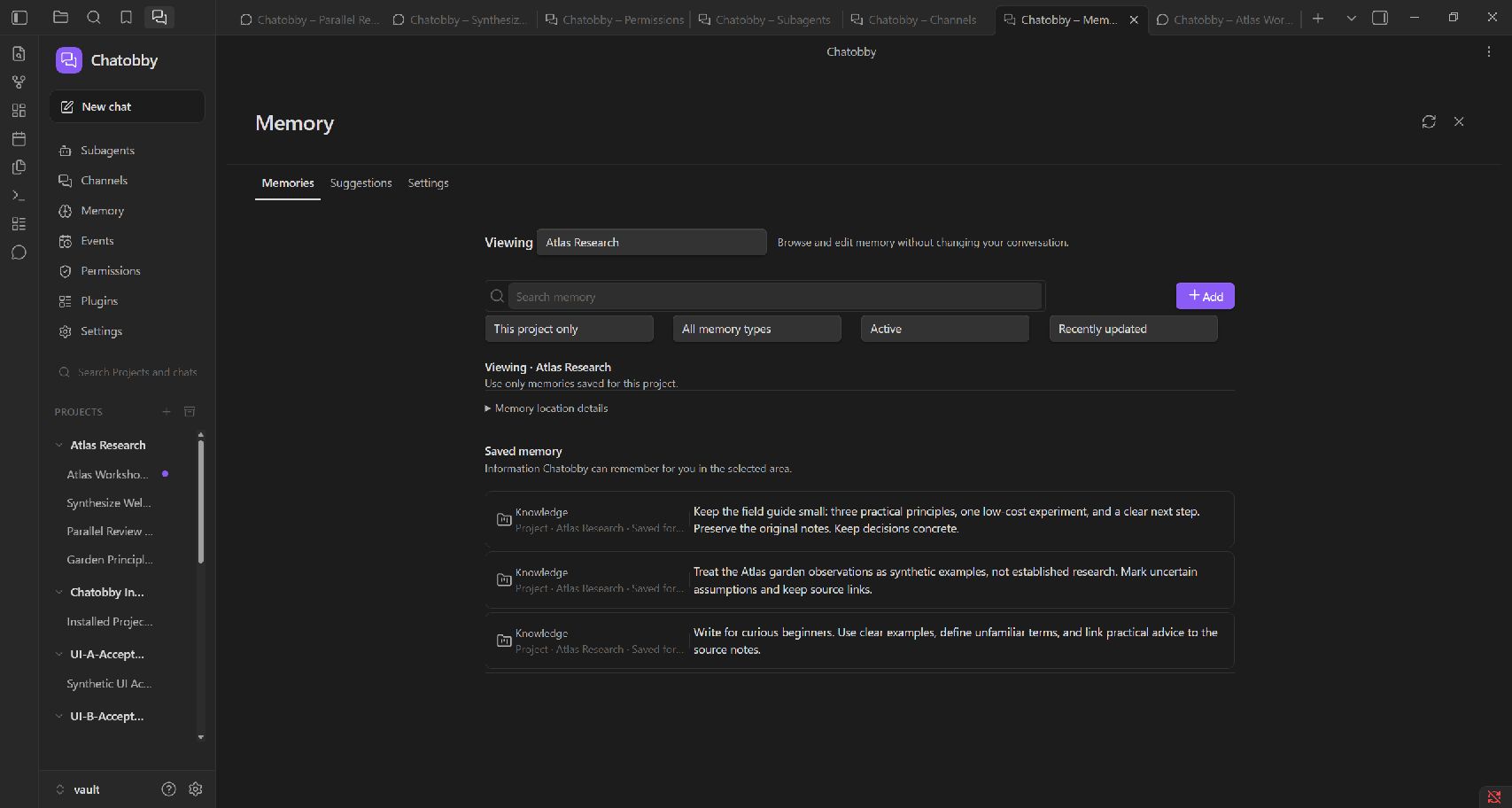Select the Chatobby chat icon in top bar
1512x808 pixels.
(x=159, y=18)
